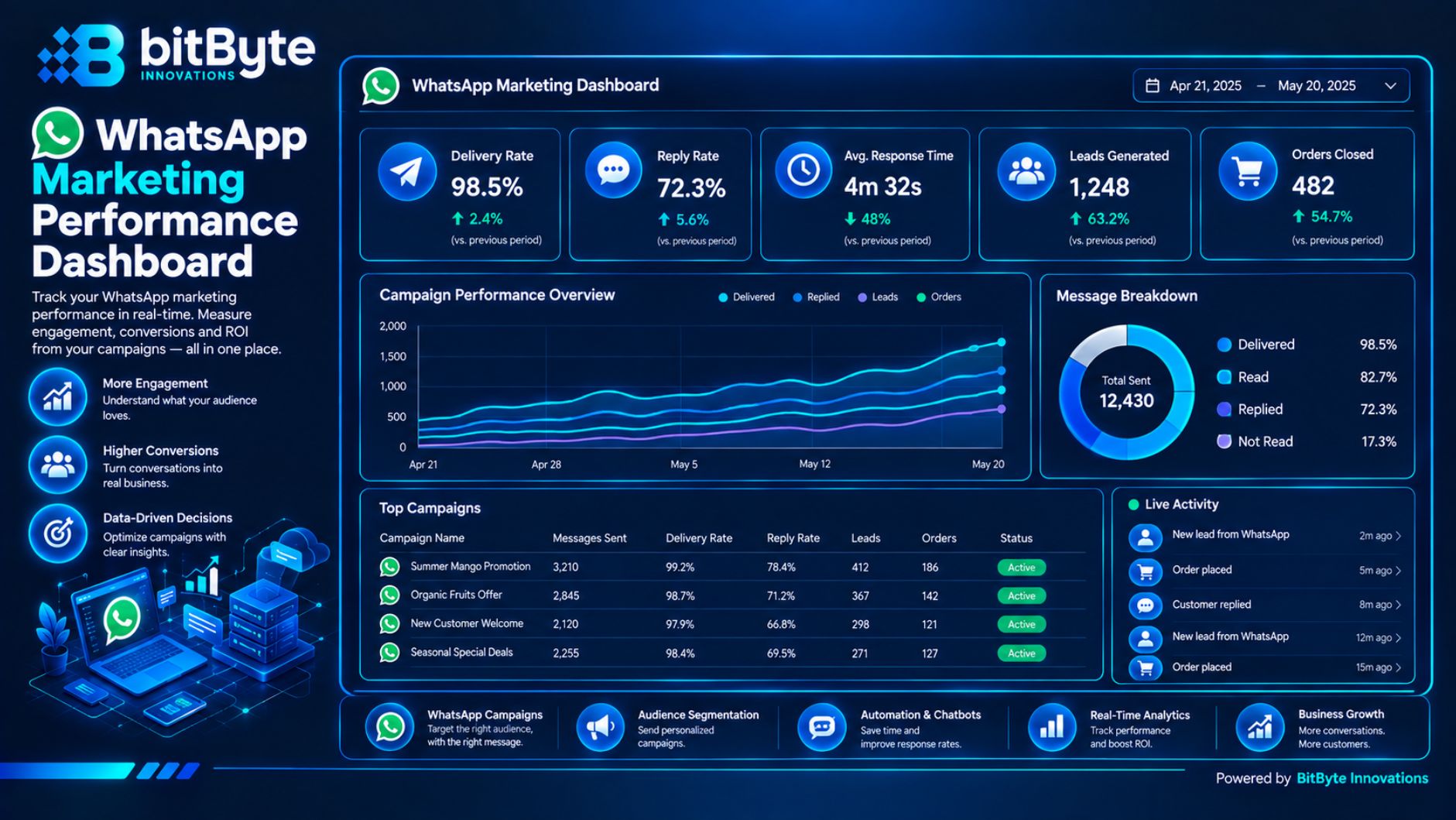Click WhatsApp icon beside Organic Fruits Offer
Image resolution: width=1456 pixels, height=820 pixels.
tap(389, 595)
